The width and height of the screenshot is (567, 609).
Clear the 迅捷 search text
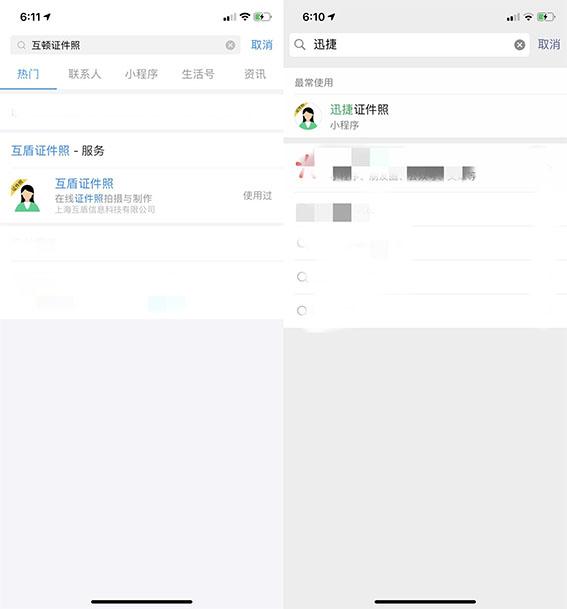(x=520, y=45)
